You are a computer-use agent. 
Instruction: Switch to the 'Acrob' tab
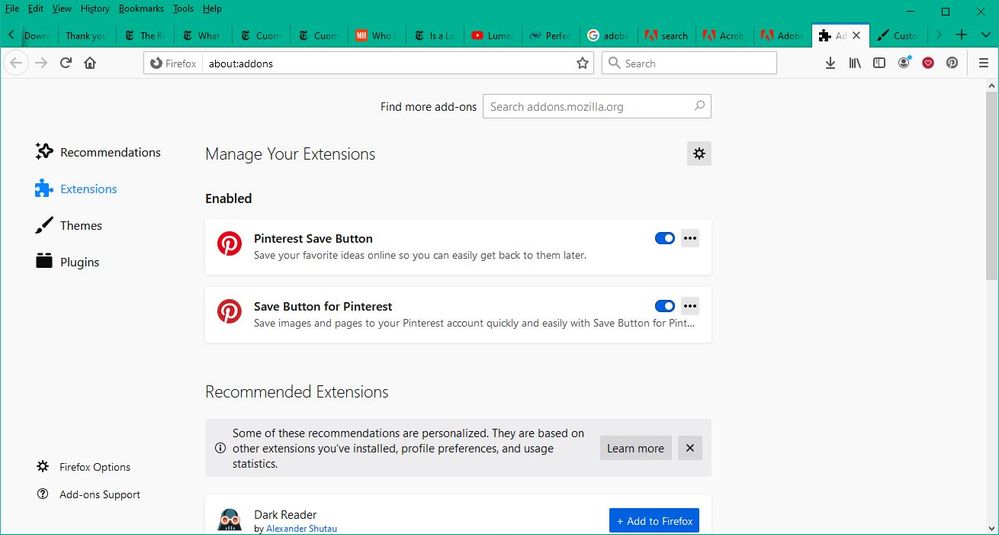coord(724,36)
